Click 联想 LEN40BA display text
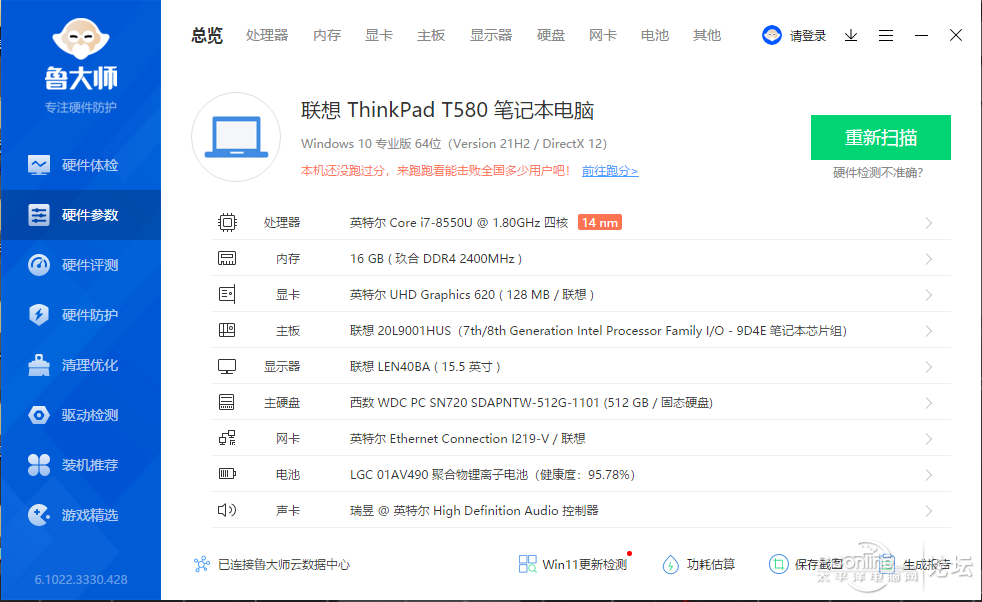Viewport: 982px width, 602px height. (425, 366)
